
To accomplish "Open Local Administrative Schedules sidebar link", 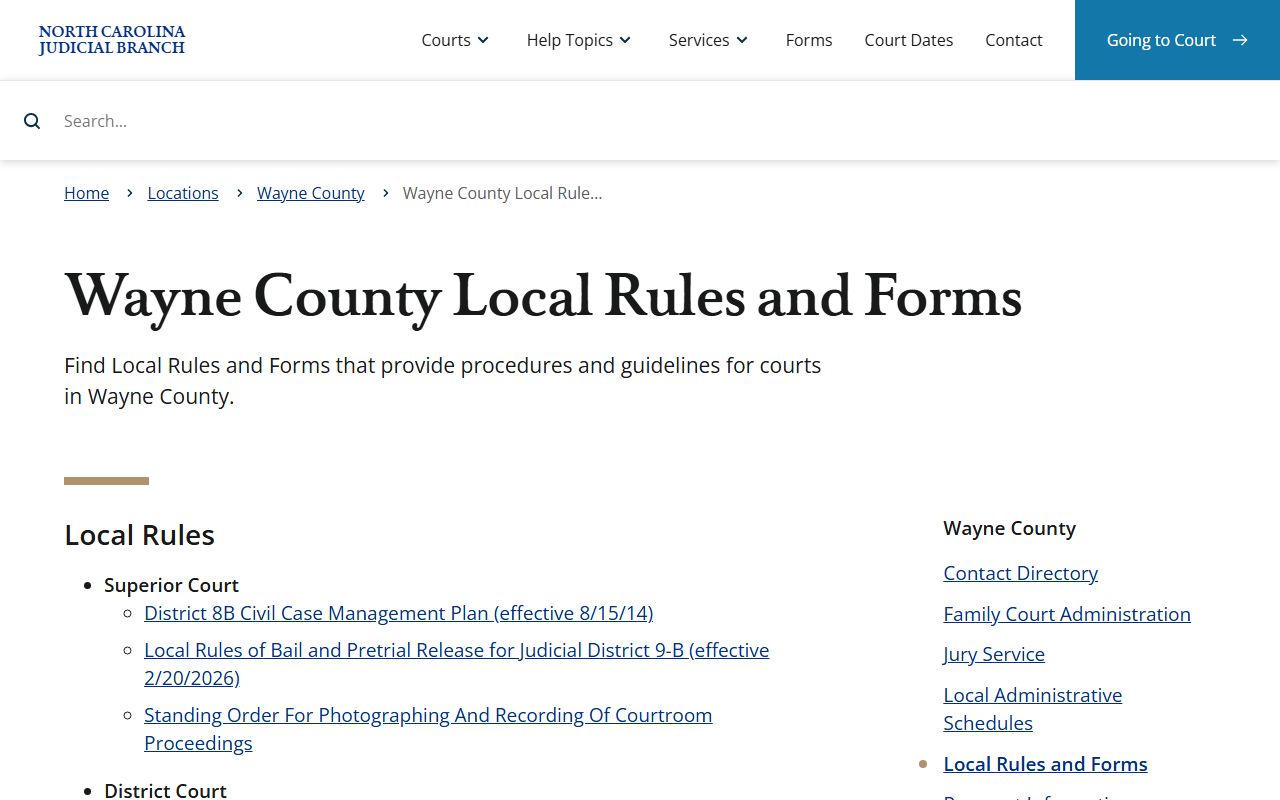I will click(1033, 709).
